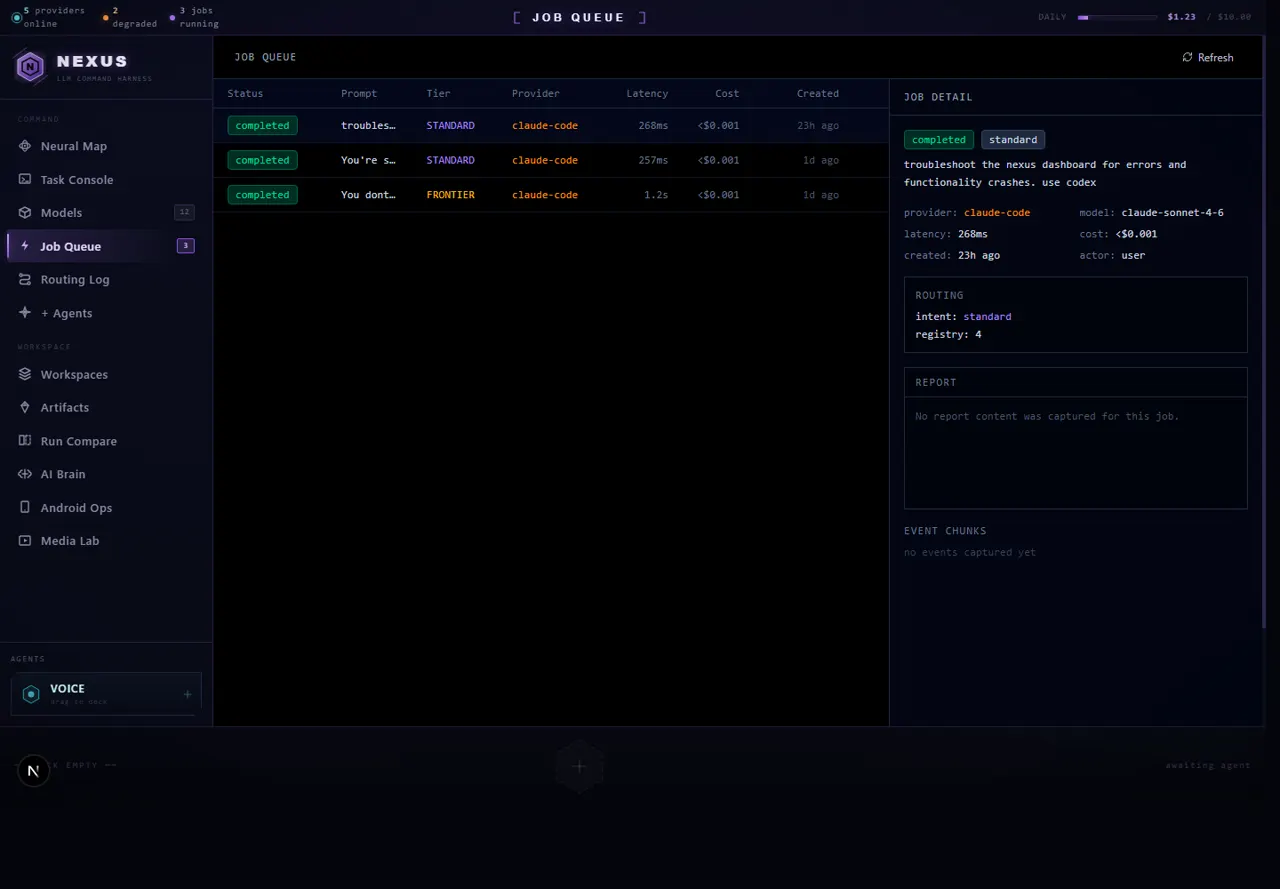Click the Job Queue lightning icon

click(25, 246)
